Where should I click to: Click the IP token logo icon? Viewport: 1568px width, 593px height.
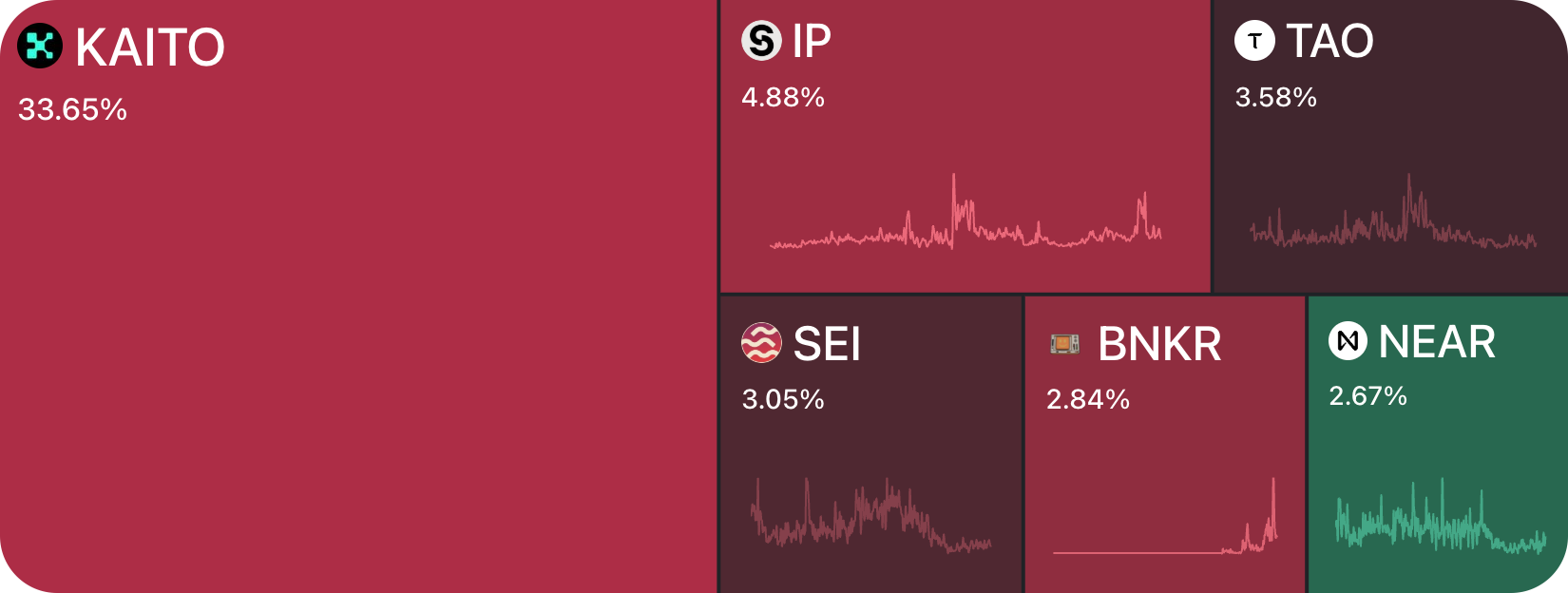coord(761,41)
